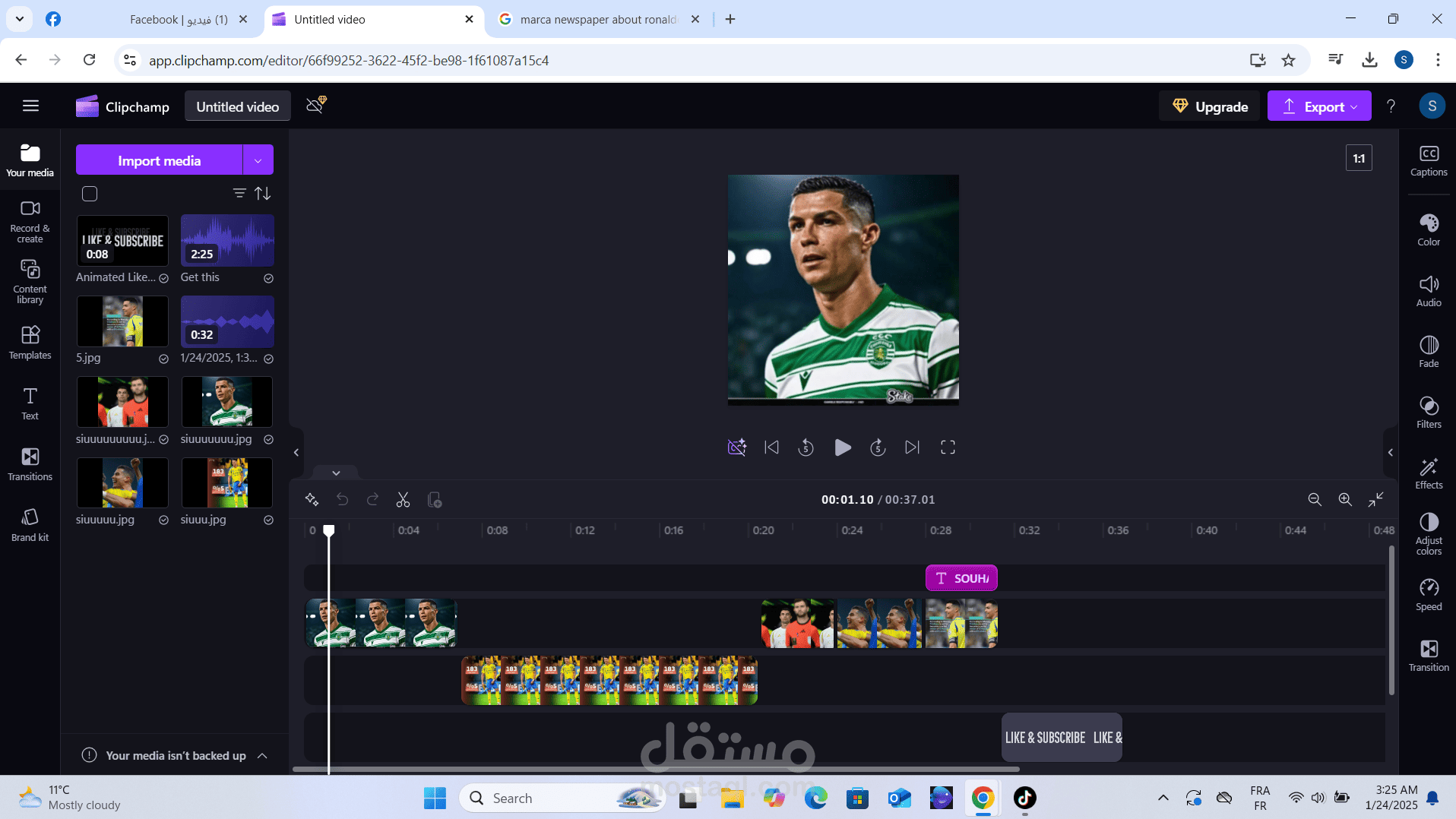Image resolution: width=1456 pixels, height=819 pixels.
Task: Open the Transition properties panel
Action: click(1429, 656)
